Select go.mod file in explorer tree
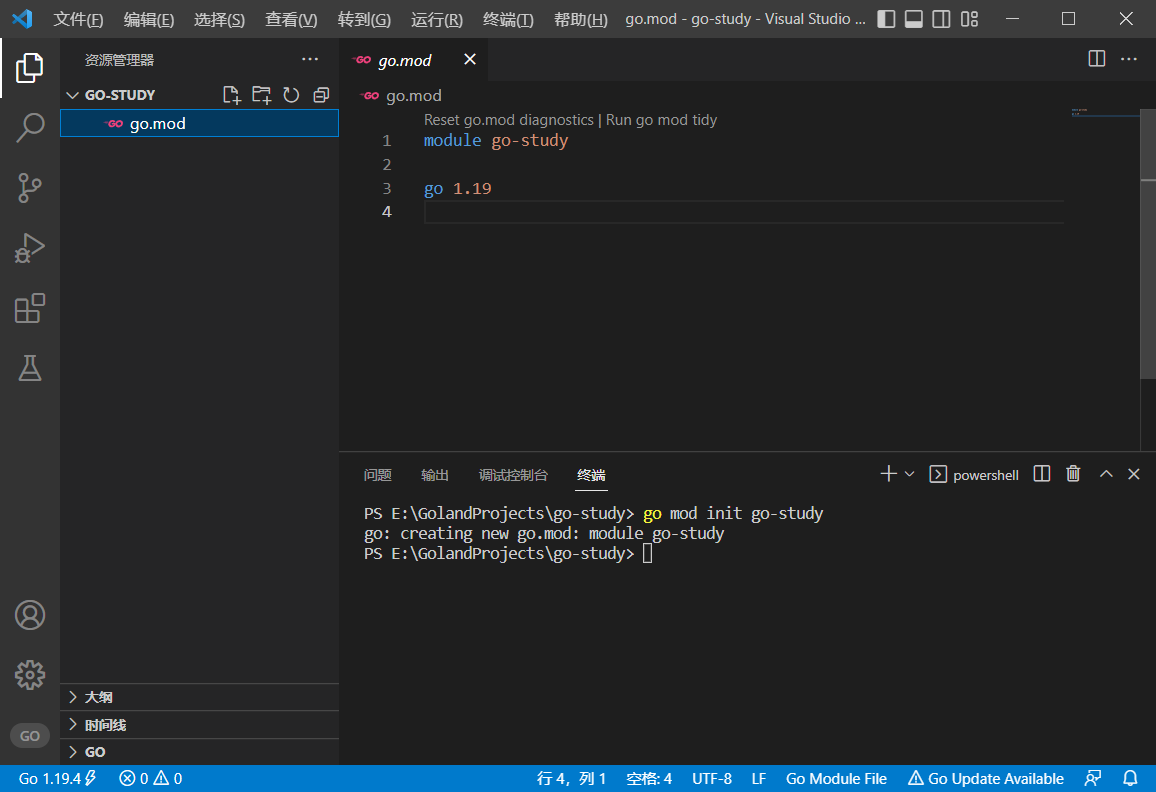This screenshot has width=1156, height=792. click(157, 124)
